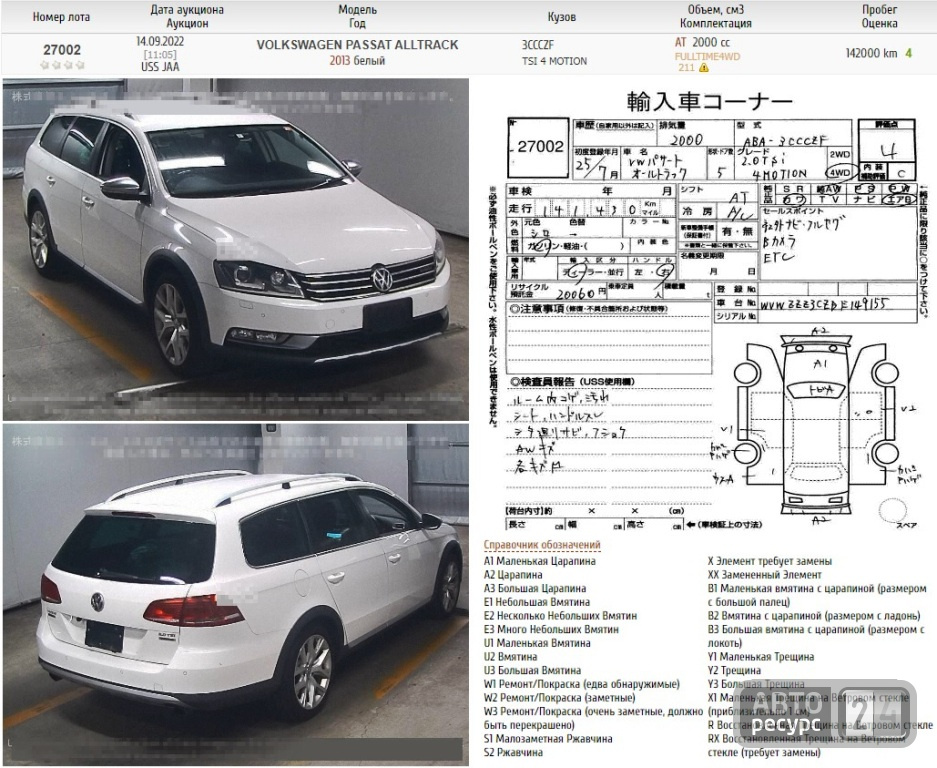Select lot number 27002

click(x=62, y=50)
